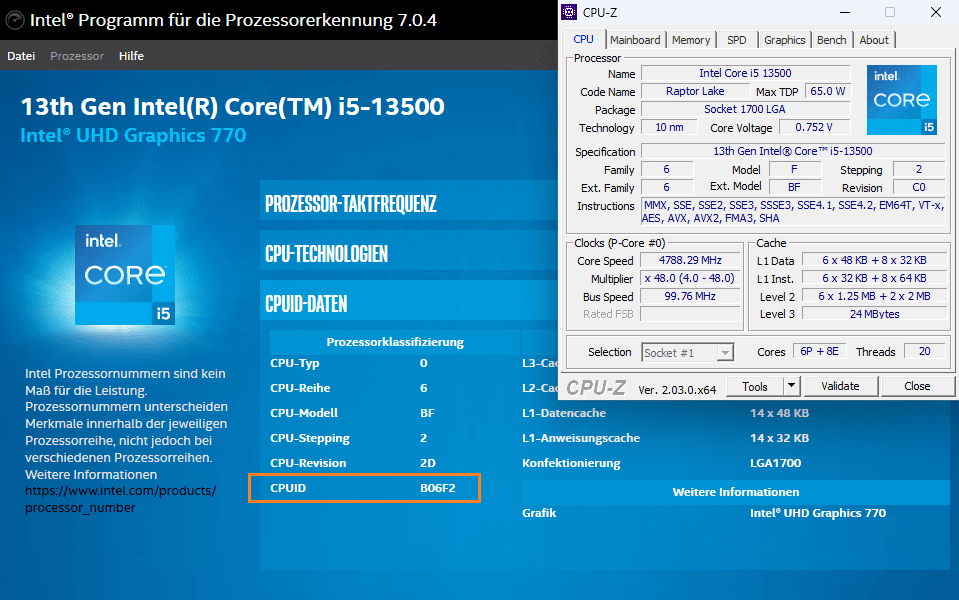This screenshot has height=600, width=959.
Task: Minimize the CPU-Z window
Action: [x=845, y=12]
